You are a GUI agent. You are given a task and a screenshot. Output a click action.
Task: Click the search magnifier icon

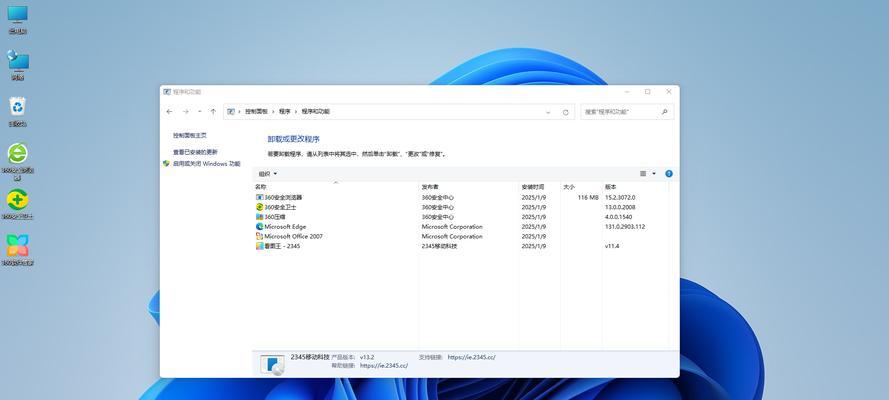coord(665,112)
